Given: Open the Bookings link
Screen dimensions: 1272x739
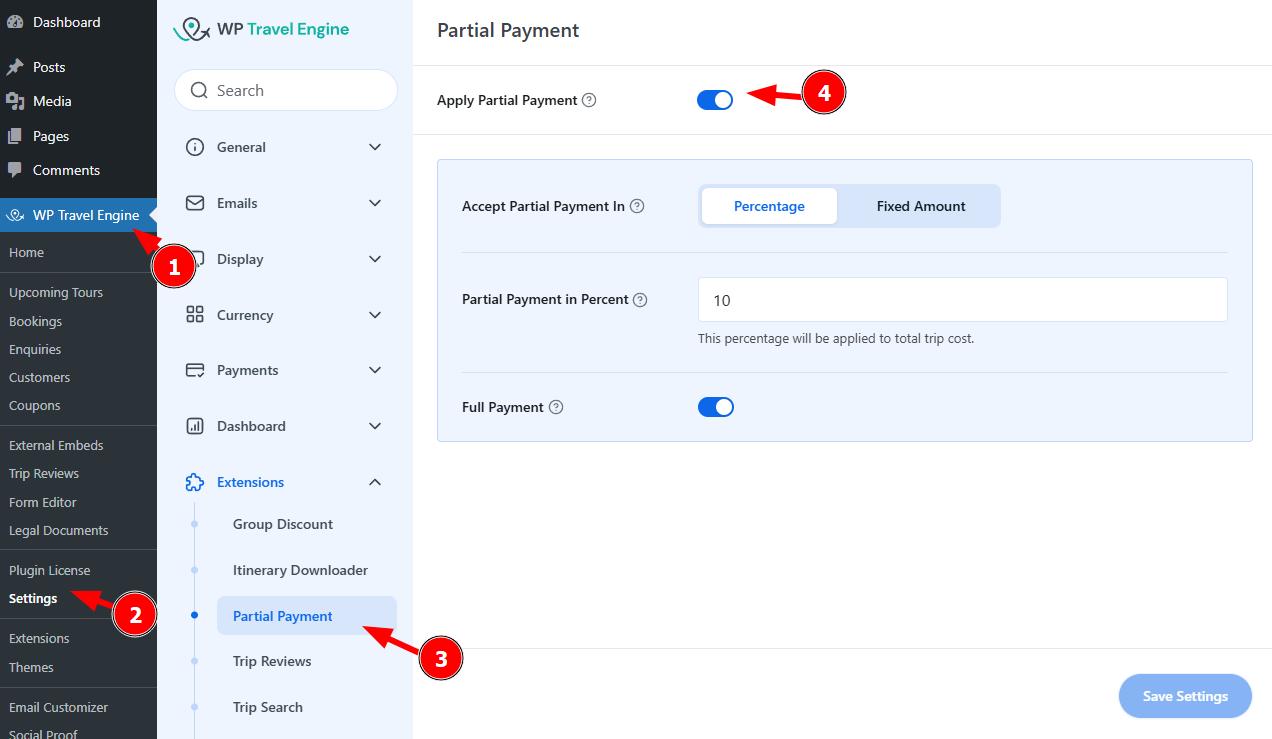Looking at the screenshot, I should tap(35, 321).
